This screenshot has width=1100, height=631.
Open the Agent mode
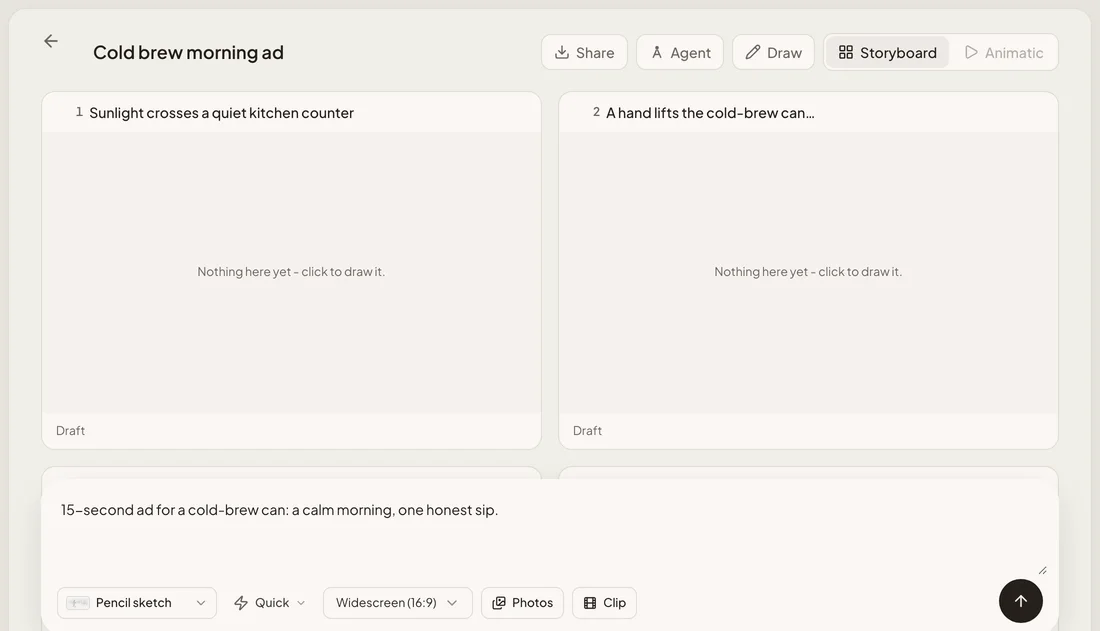pyautogui.click(x=680, y=53)
